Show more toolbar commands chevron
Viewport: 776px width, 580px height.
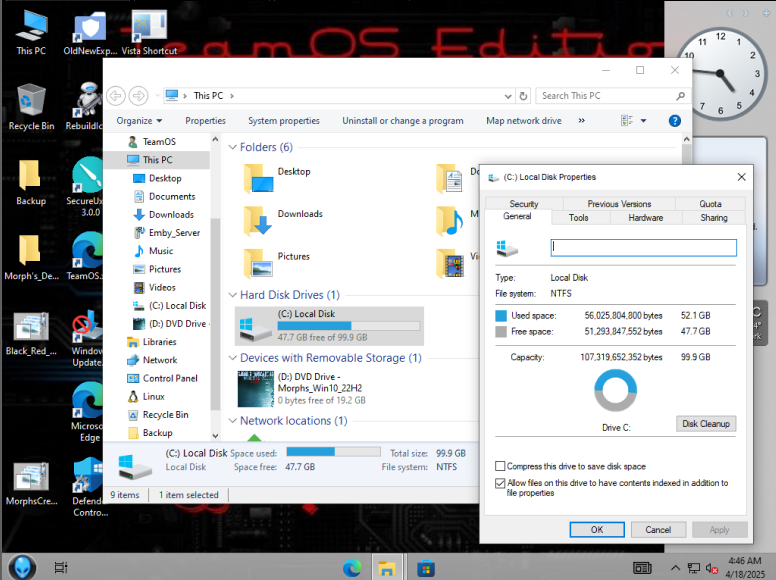click(582, 120)
